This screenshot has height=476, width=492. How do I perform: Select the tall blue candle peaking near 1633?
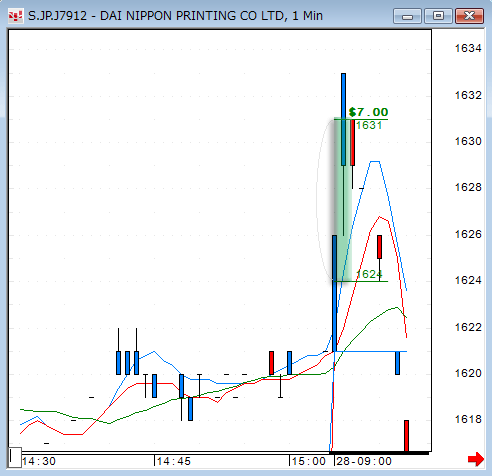(343, 119)
